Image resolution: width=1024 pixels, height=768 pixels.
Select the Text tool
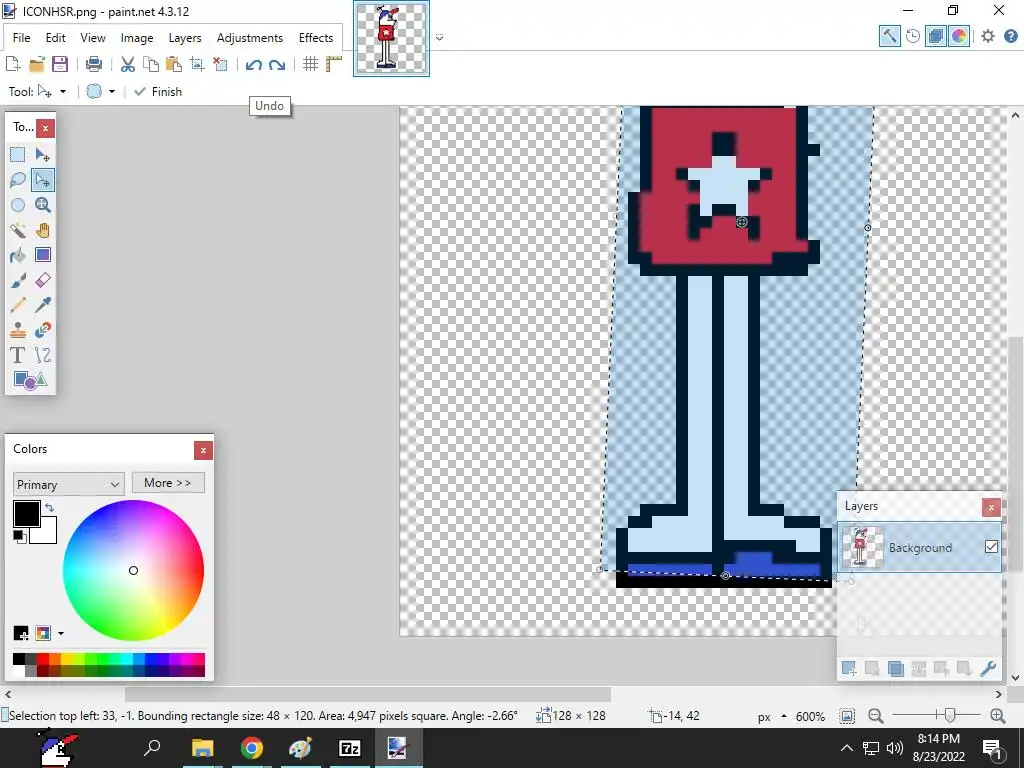(18, 355)
